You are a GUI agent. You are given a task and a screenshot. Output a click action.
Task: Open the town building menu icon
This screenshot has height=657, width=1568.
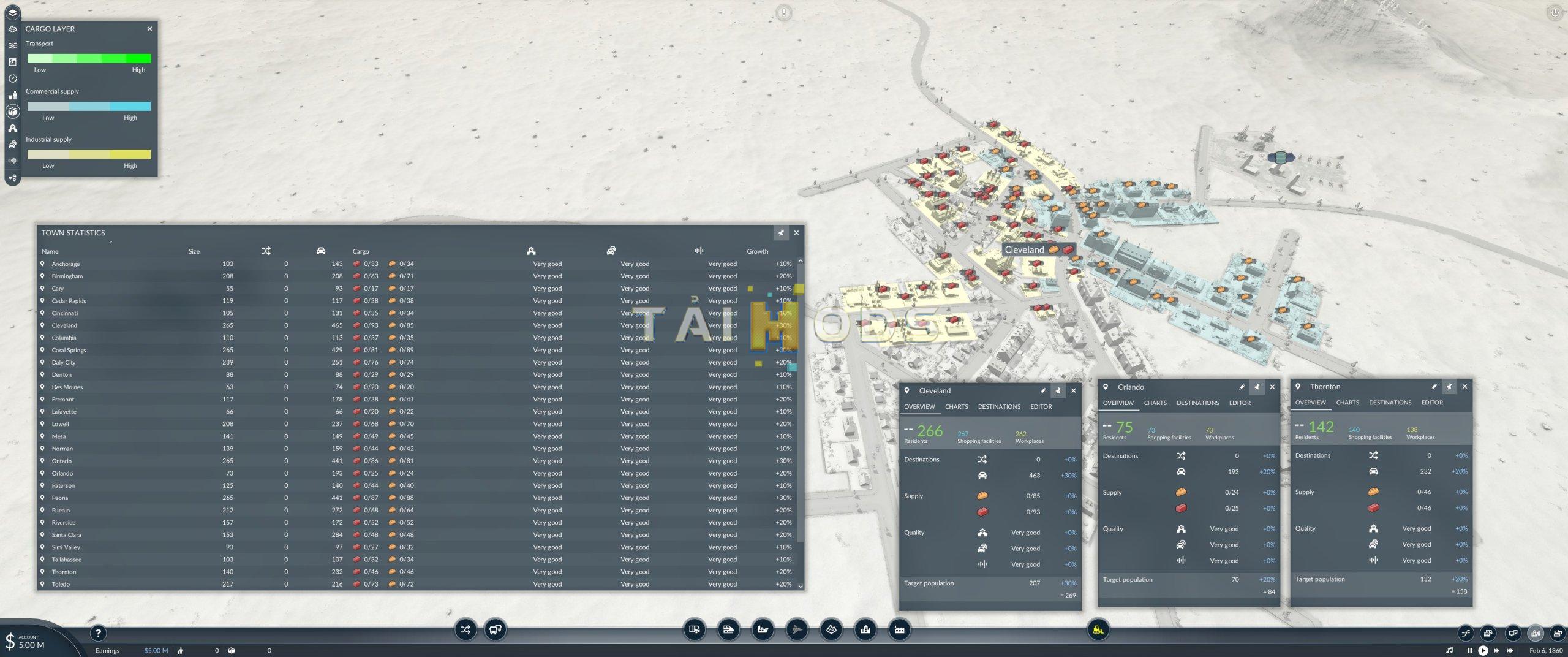(x=865, y=629)
